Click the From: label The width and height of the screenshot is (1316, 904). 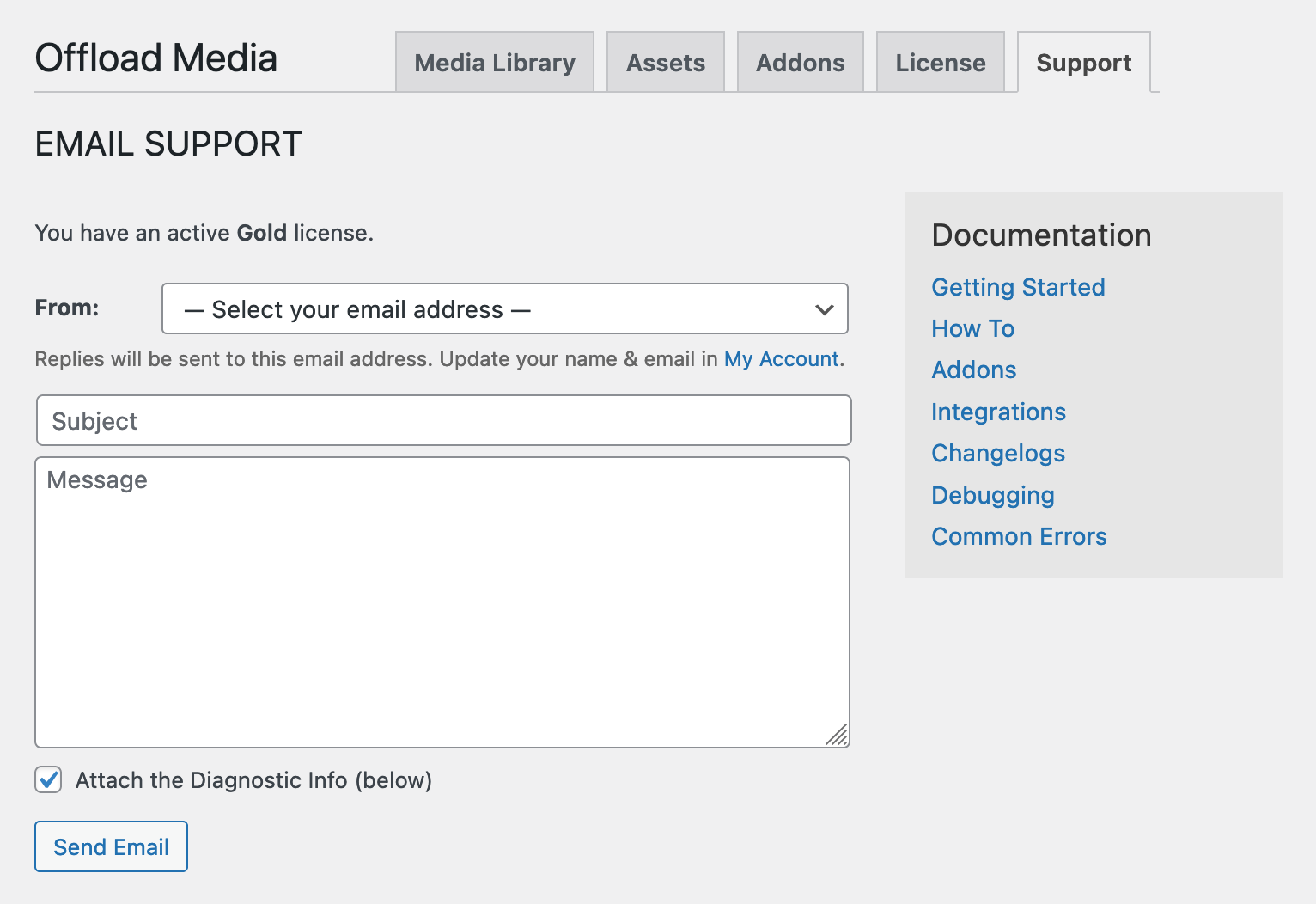[67, 308]
